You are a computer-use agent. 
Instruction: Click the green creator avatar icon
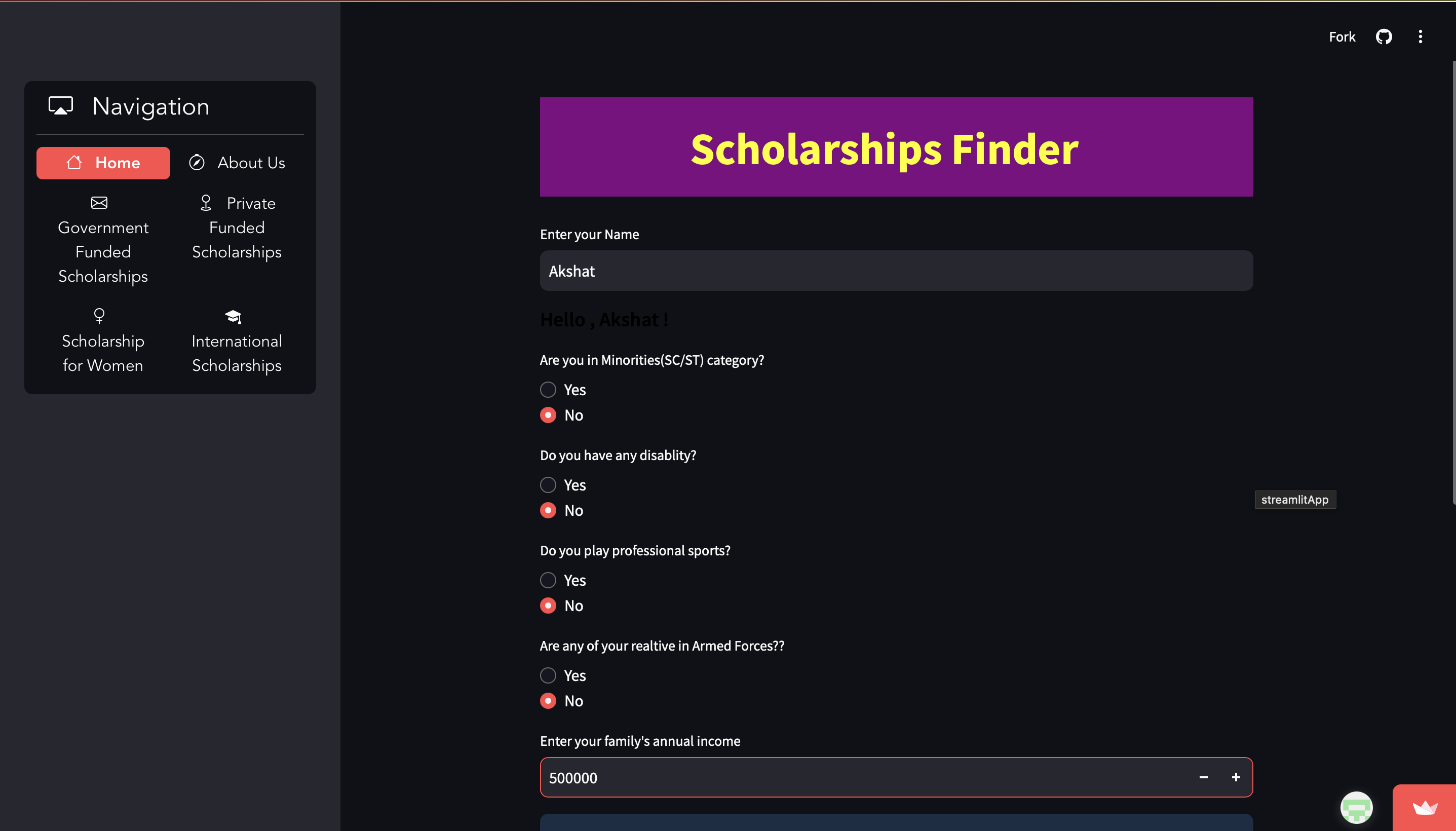pyautogui.click(x=1356, y=808)
